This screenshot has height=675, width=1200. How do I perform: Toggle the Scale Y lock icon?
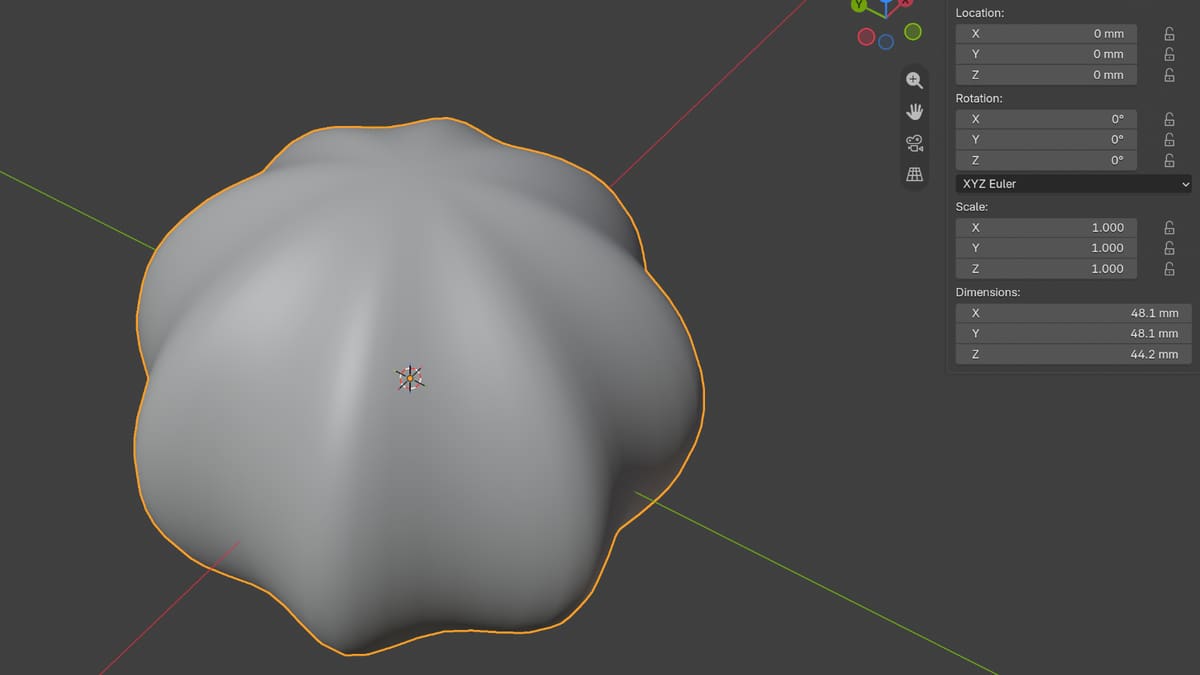click(x=1169, y=248)
